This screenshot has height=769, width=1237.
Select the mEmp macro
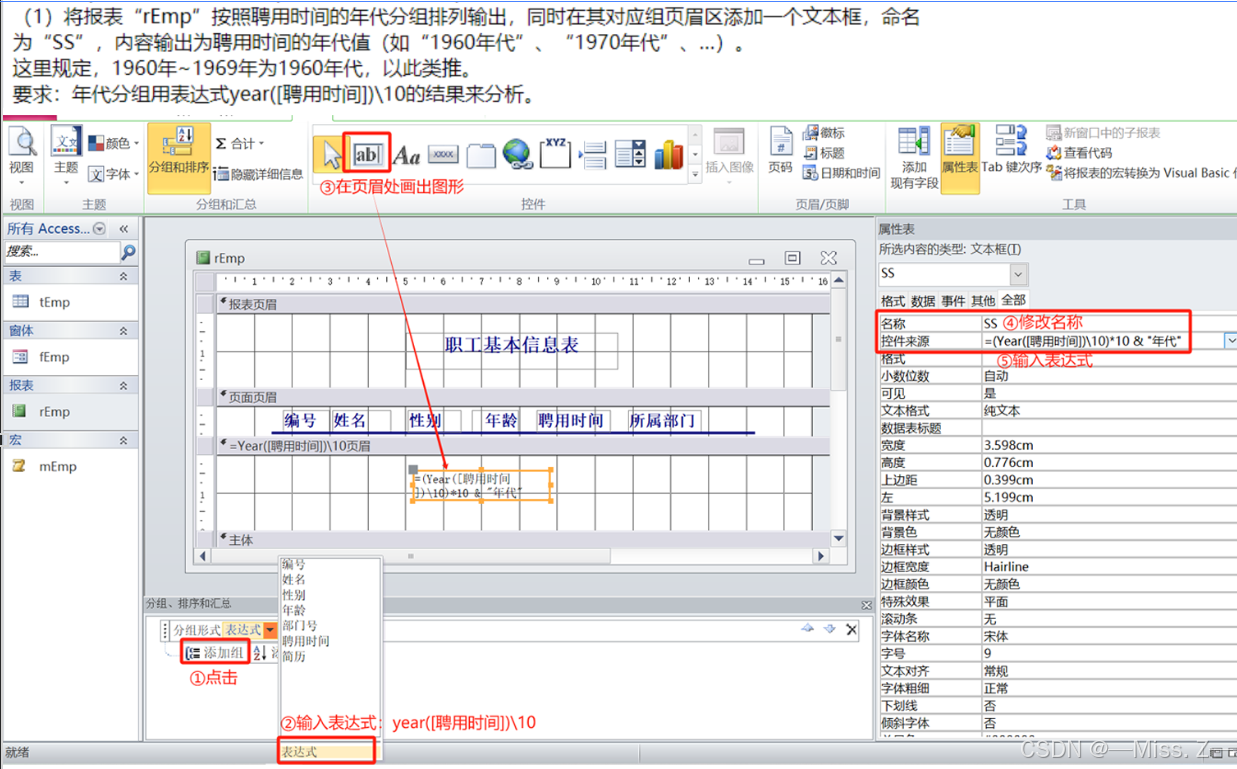(70, 466)
